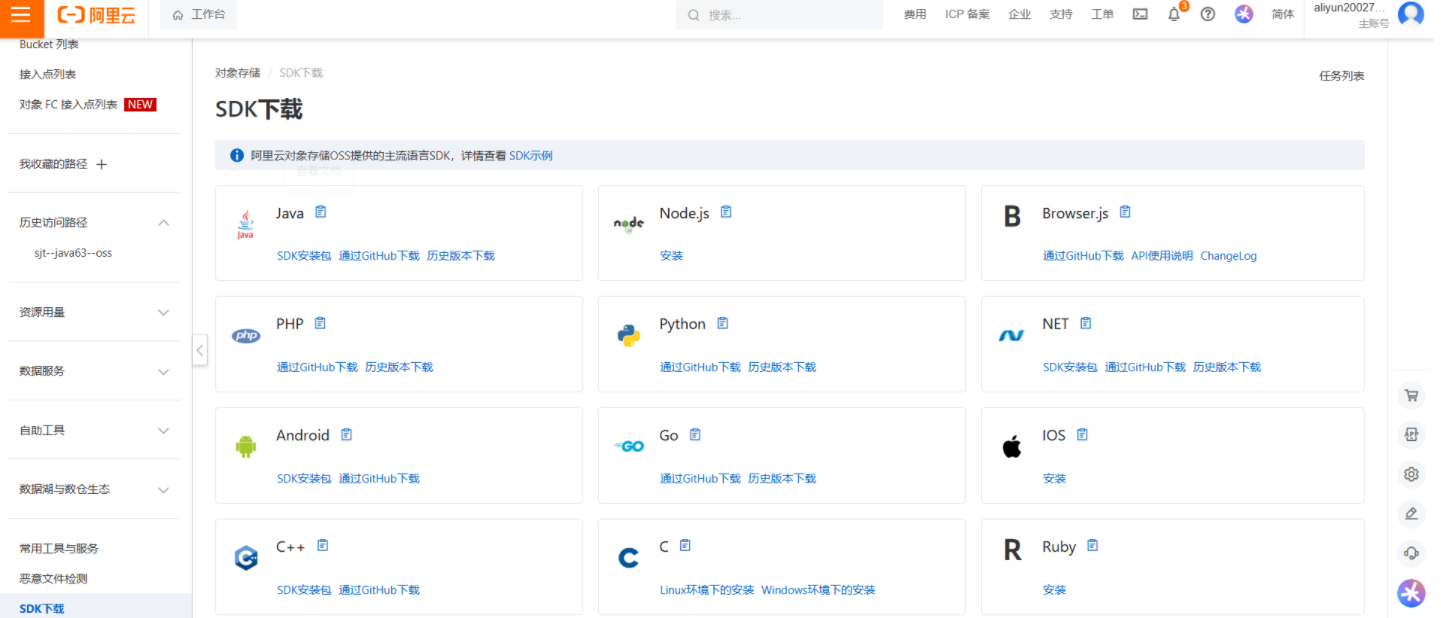
Task: Click the plus icon beside 我收藏的路径
Action: pyautogui.click(x=101, y=164)
